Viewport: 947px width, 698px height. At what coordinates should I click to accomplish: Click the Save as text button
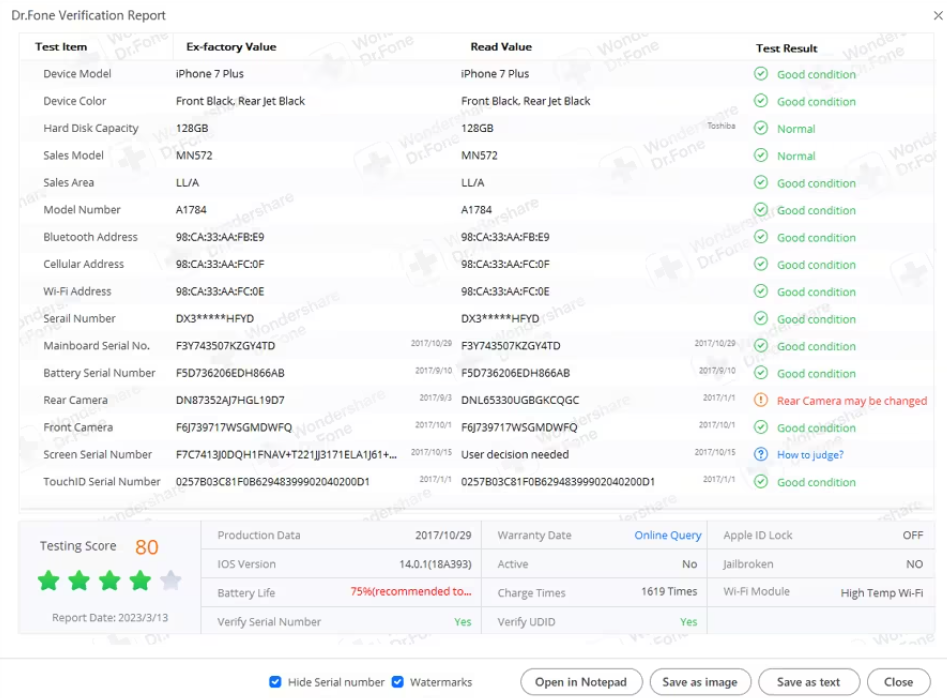[809, 682]
